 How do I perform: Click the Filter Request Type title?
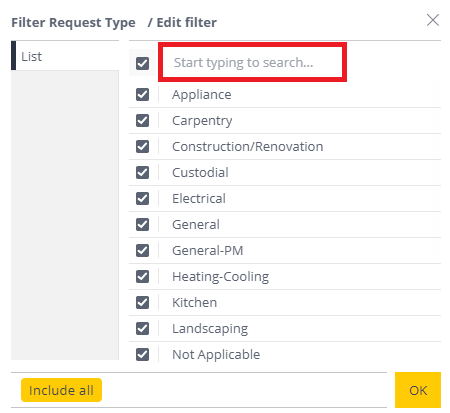73,23
